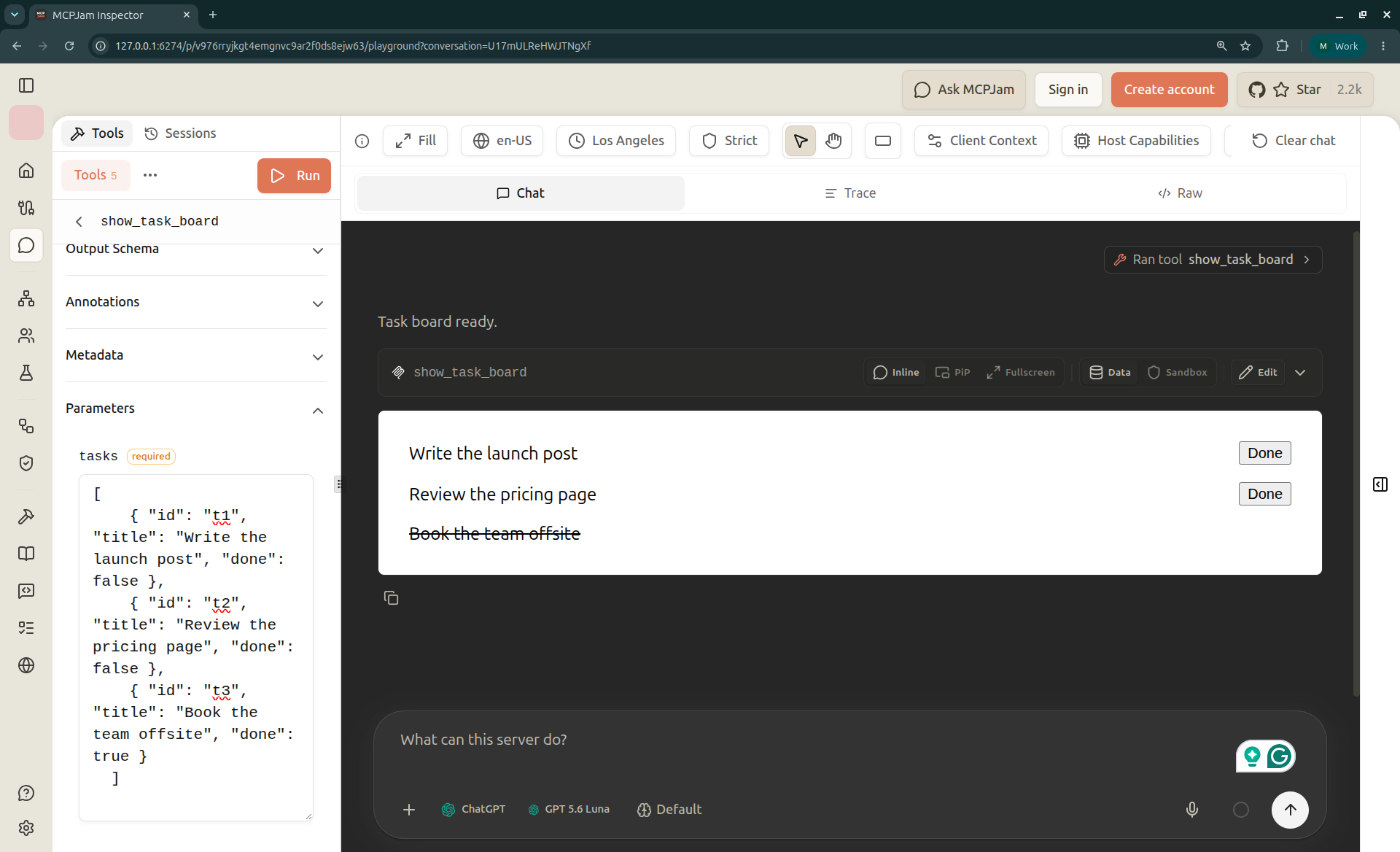Viewport: 1400px width, 852px height.
Task: Open the settings gear in sidebar
Action: (x=26, y=828)
